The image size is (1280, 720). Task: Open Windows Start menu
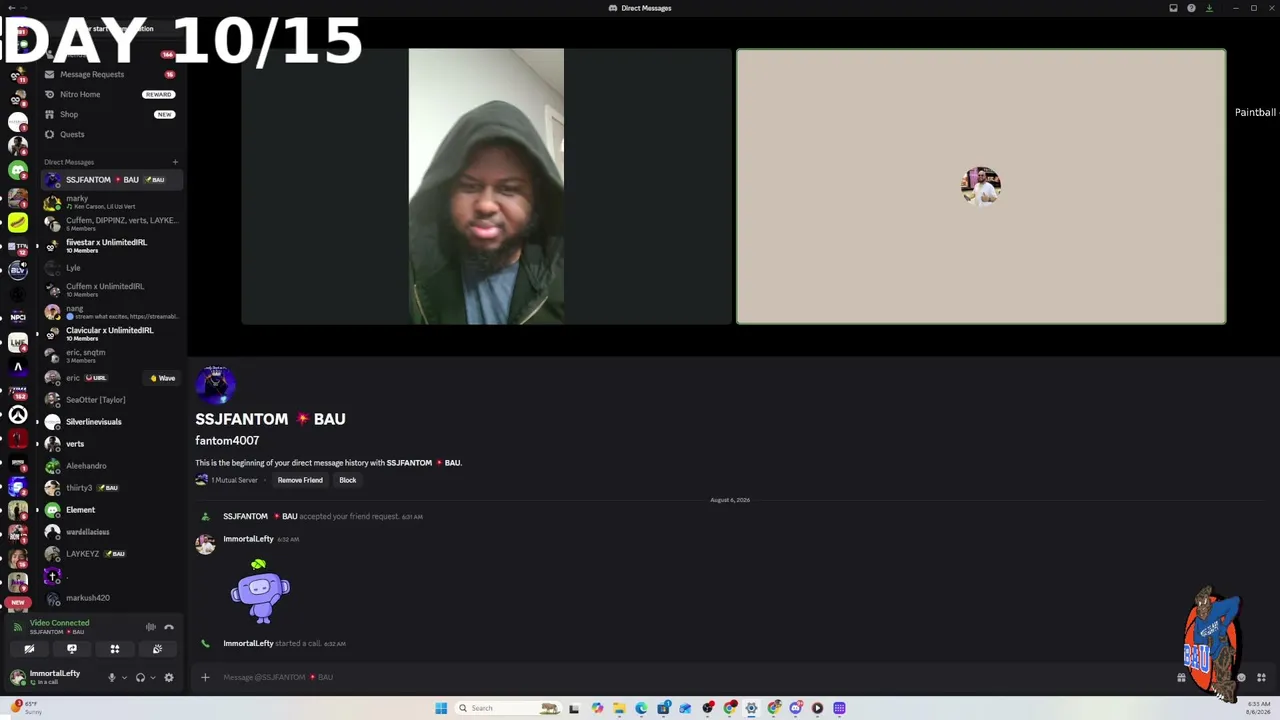tap(441, 708)
